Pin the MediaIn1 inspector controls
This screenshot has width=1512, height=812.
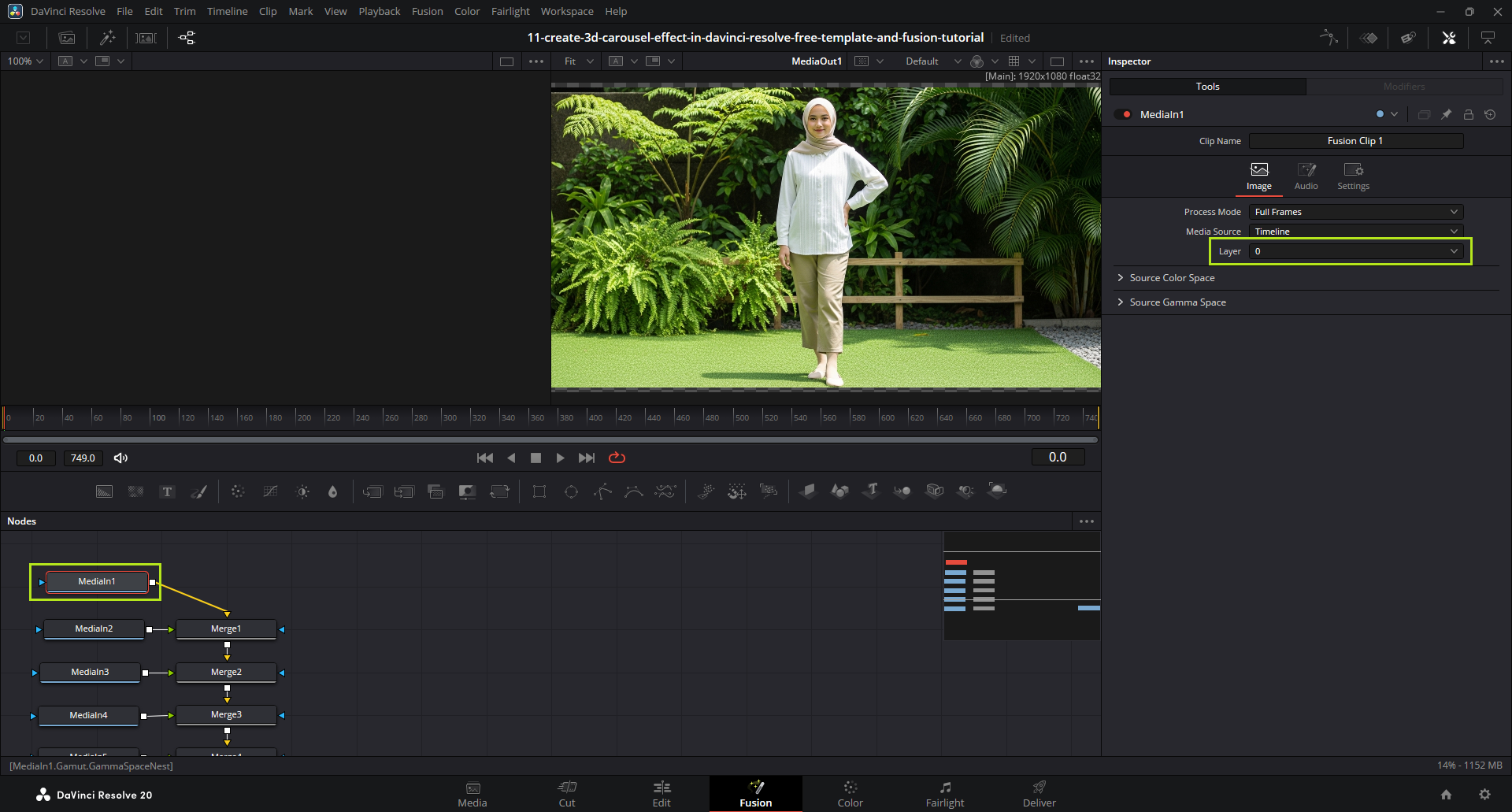pos(1446,115)
